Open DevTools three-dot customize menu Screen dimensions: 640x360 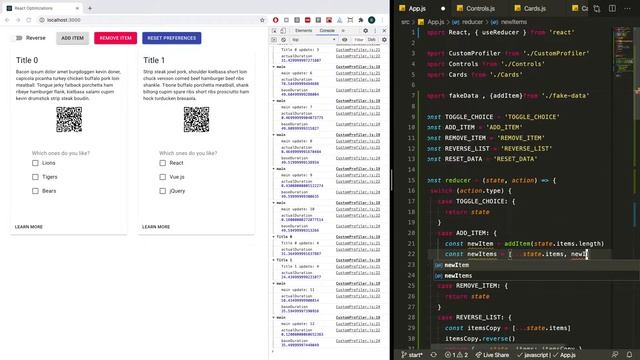point(375,31)
